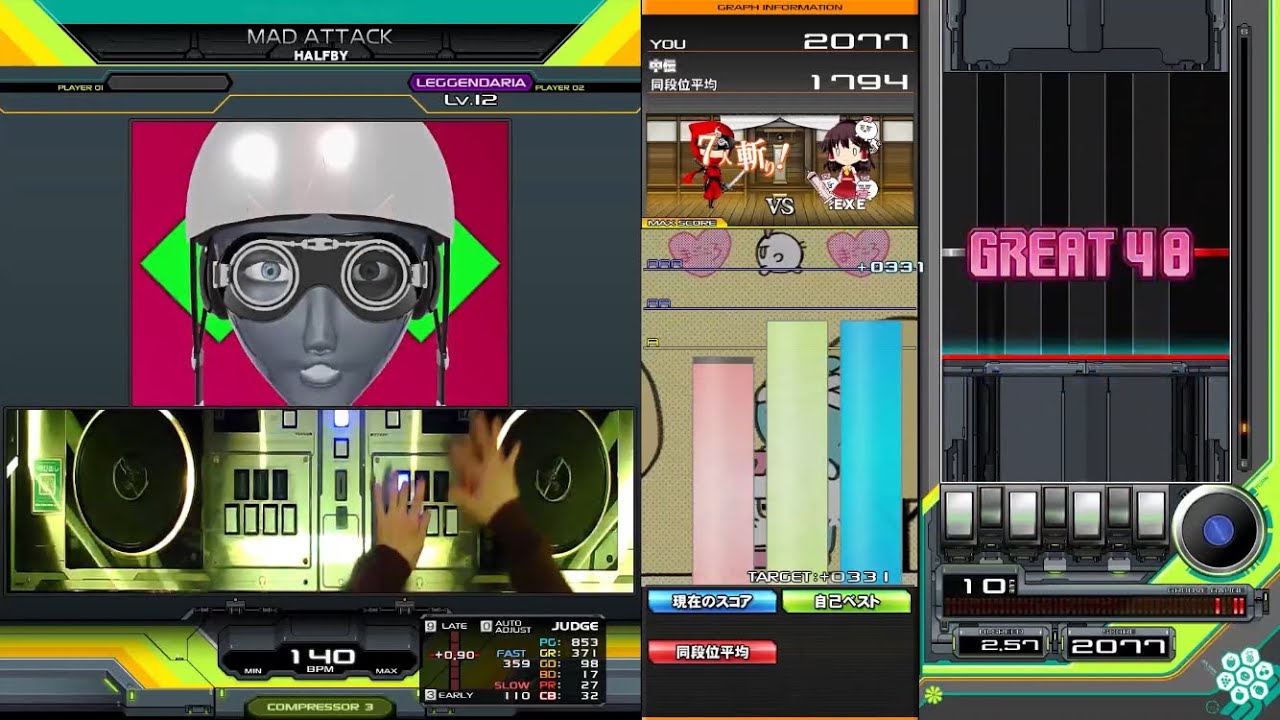Click the first white key beside the lane
The image size is (1280, 720).
(959, 516)
